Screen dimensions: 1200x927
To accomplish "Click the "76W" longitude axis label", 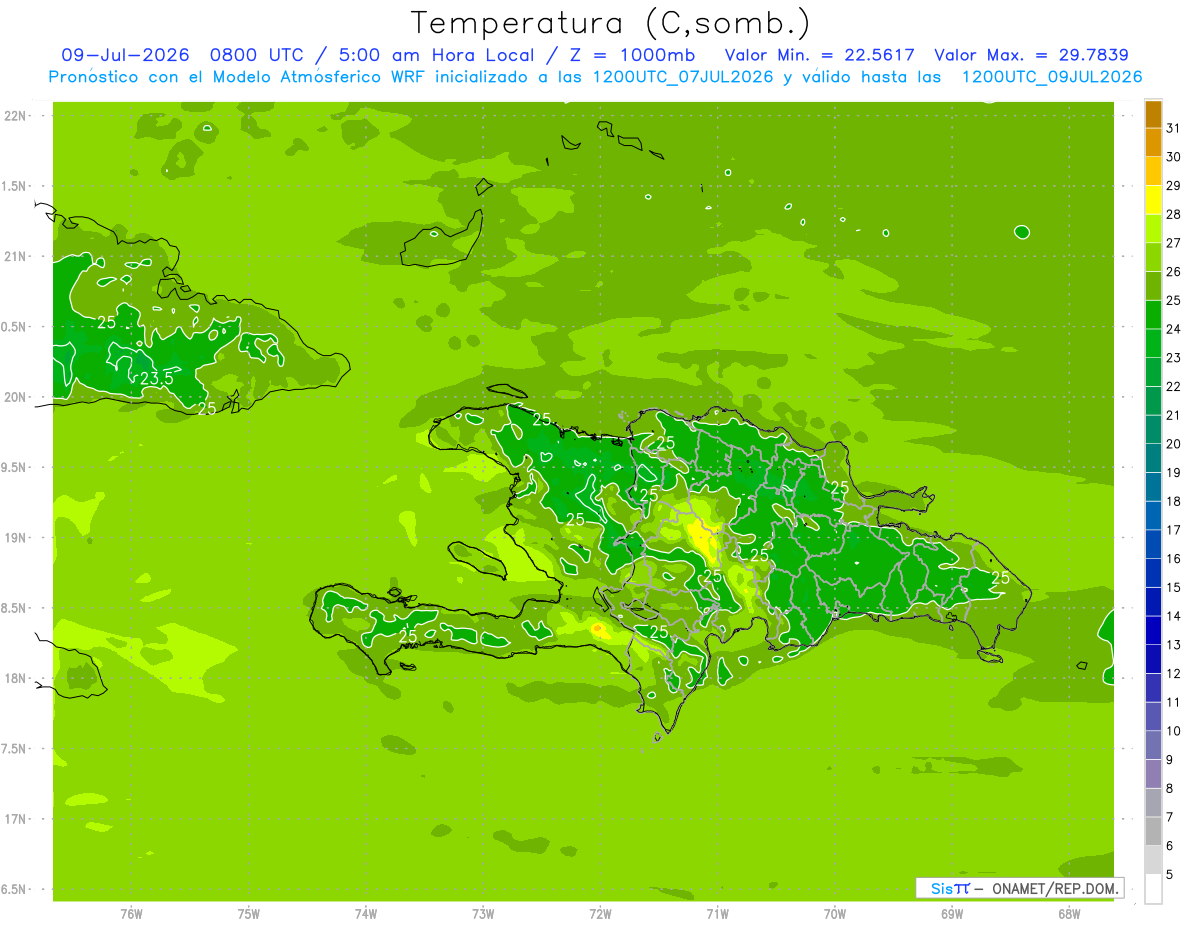I will 131,914.
